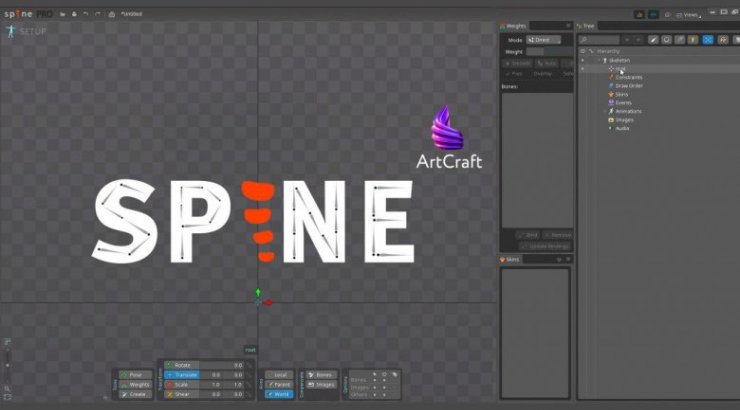The width and height of the screenshot is (740, 410).
Task: Toggle Bones compensation button
Action: 321,375
